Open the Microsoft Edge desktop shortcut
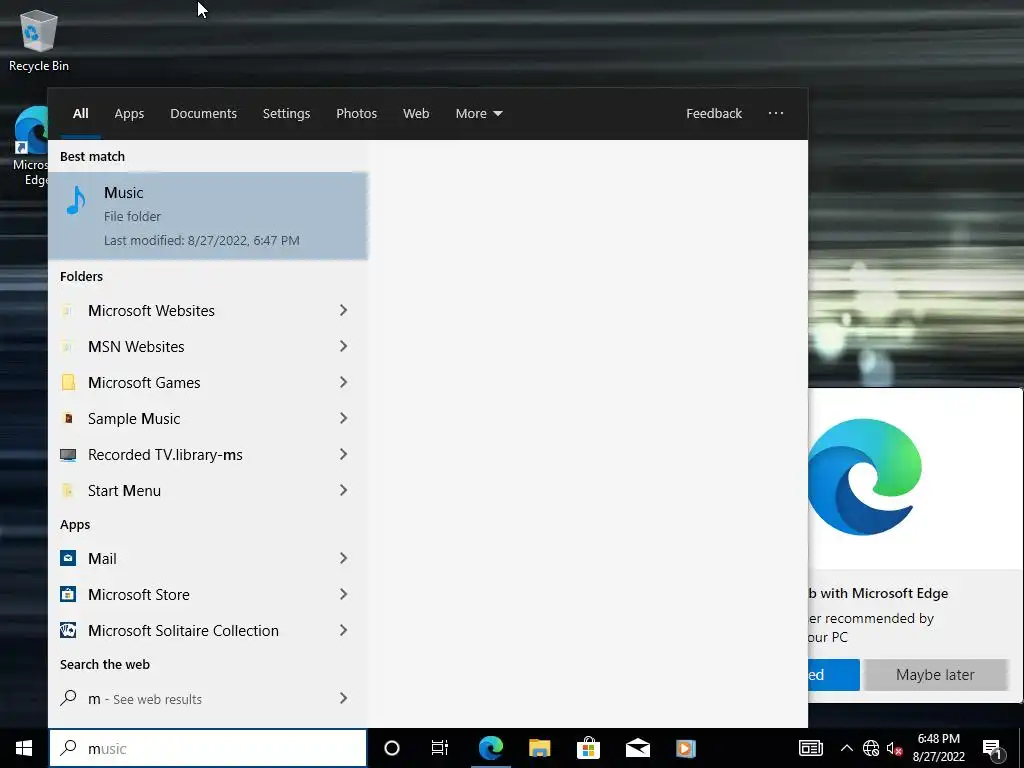This screenshot has width=1024, height=768. pyautogui.click(x=30, y=145)
